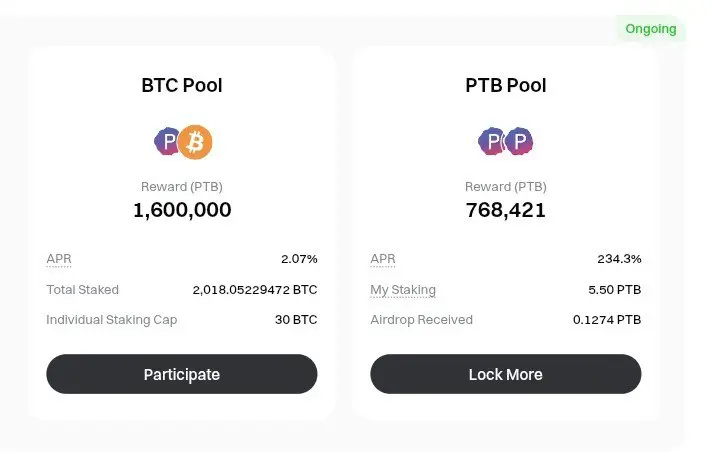
Task: Click the 1,600,000 reward amount
Action: pos(182,210)
